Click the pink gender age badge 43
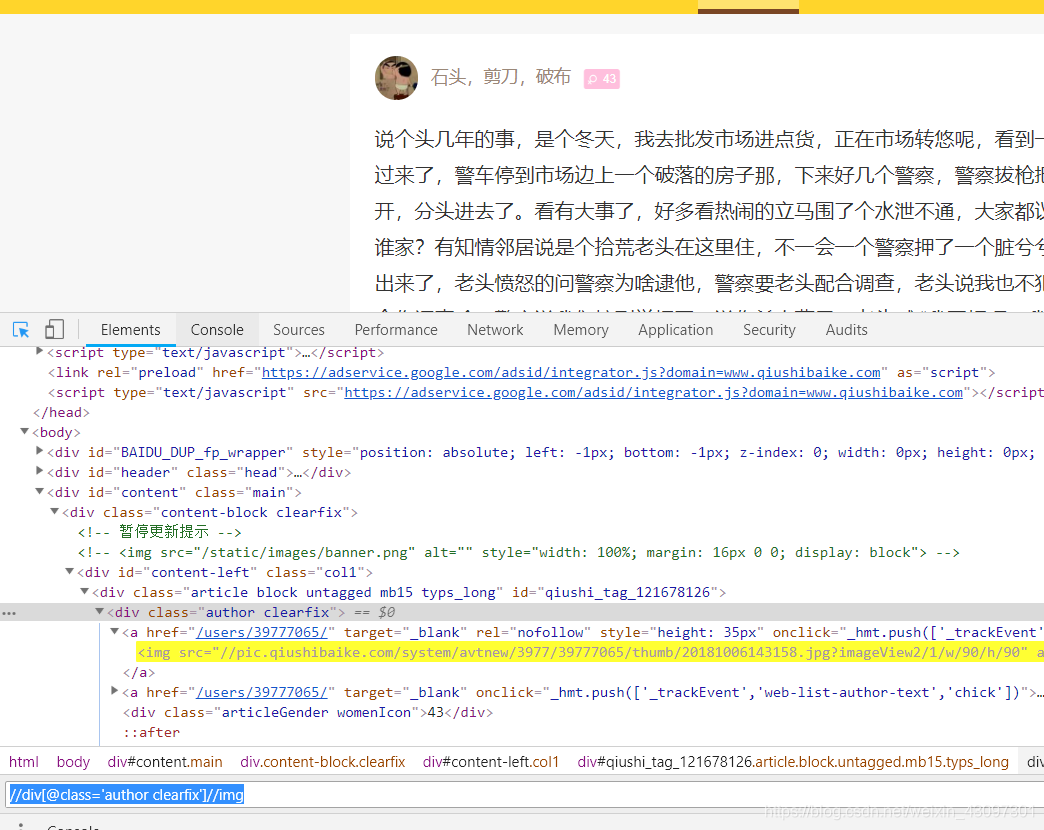The height and width of the screenshot is (830, 1044). [602, 79]
